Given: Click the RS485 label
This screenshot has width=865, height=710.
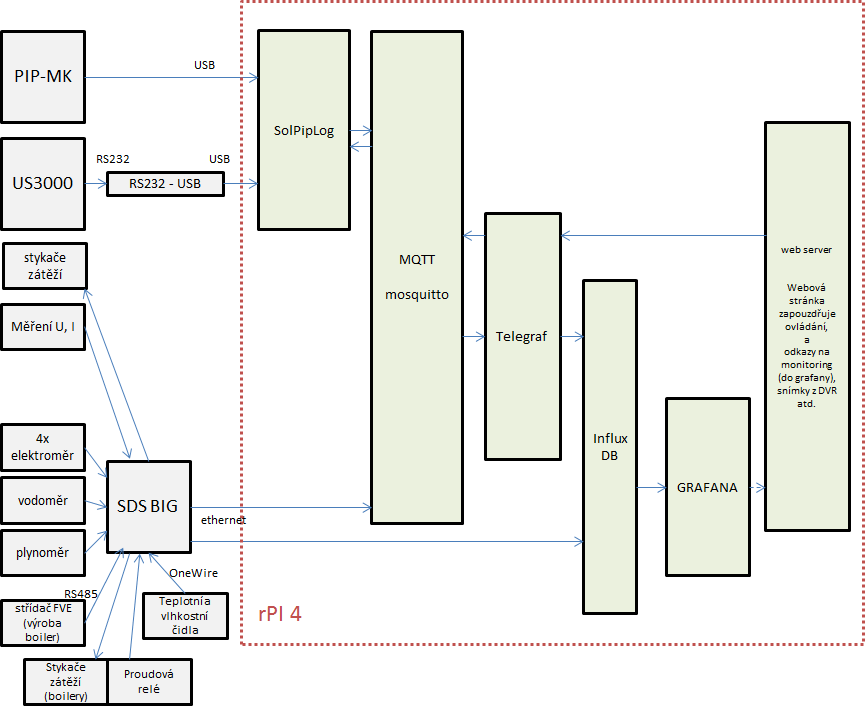Looking at the screenshot, I should tap(81, 594).
